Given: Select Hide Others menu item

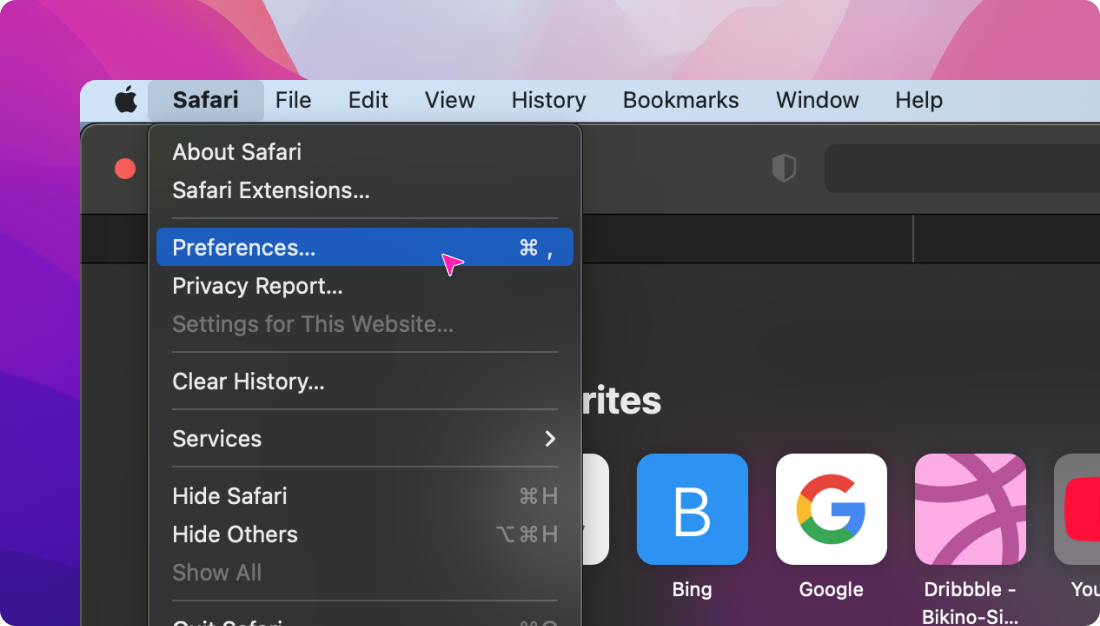Looking at the screenshot, I should click(235, 534).
